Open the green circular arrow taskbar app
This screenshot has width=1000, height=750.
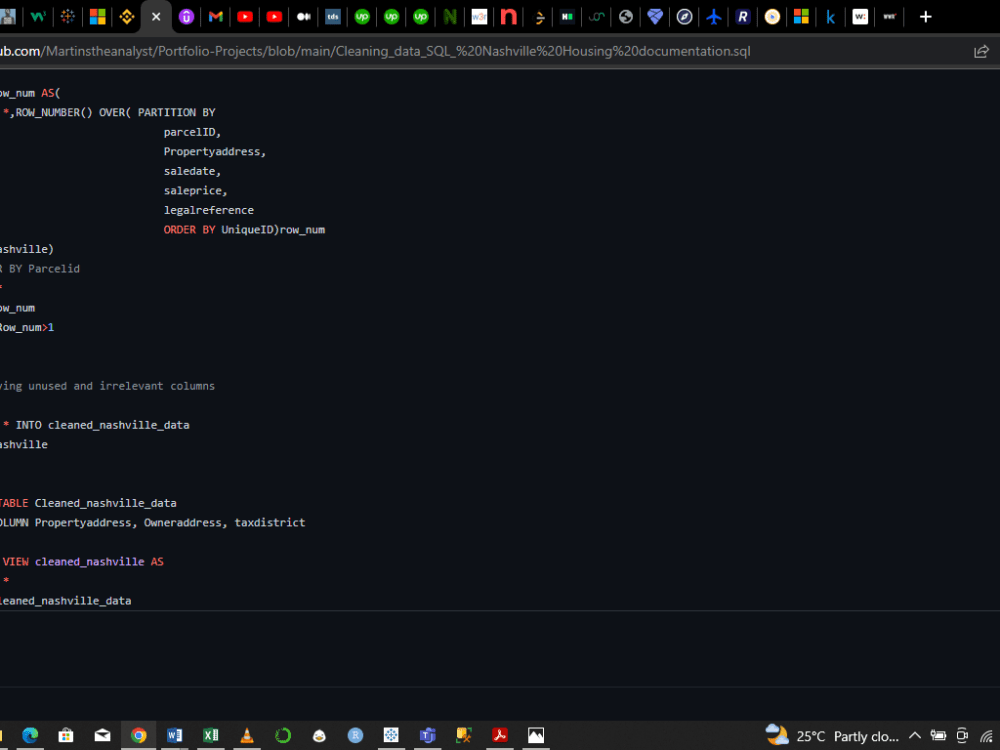pos(283,735)
